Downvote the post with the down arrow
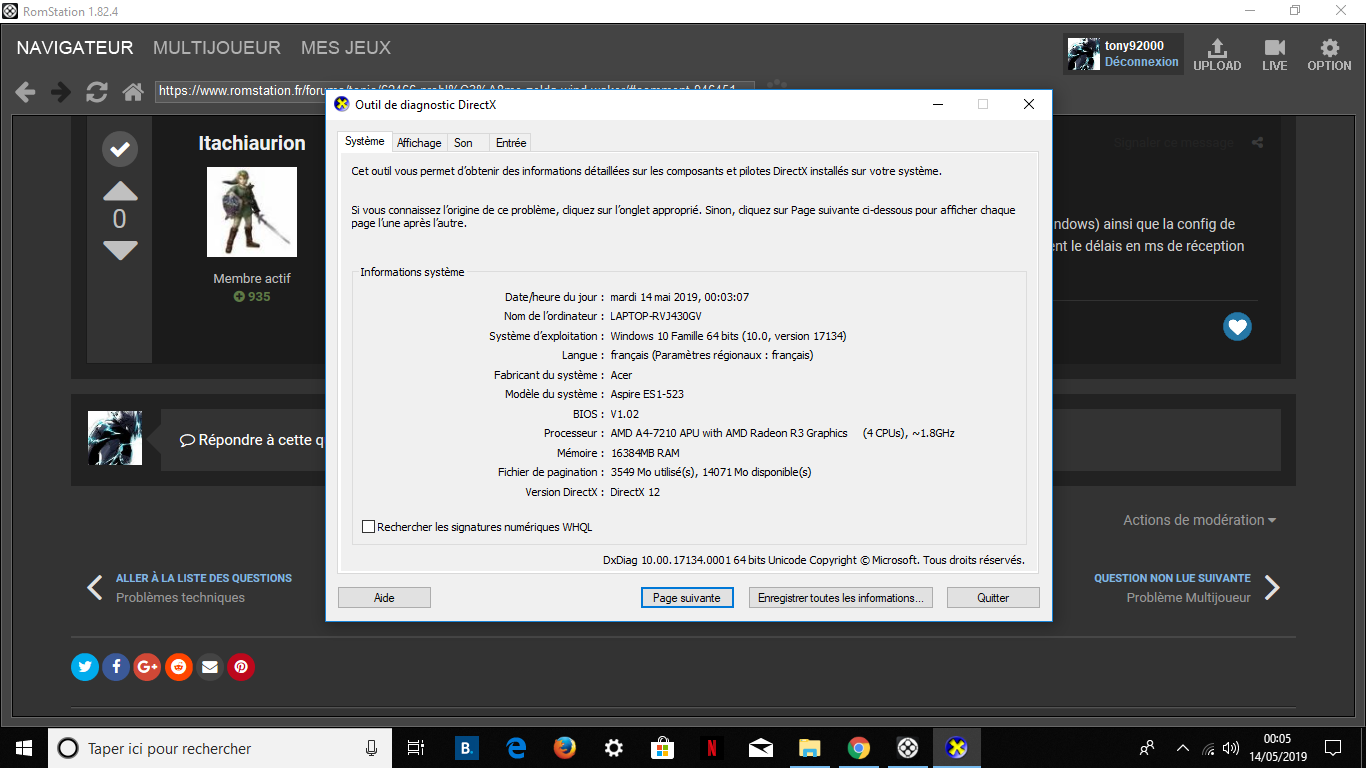This screenshot has width=1366, height=768. click(120, 250)
